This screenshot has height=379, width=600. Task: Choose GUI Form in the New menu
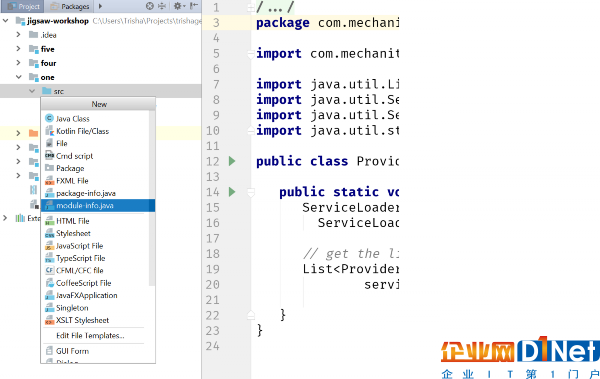(x=98, y=351)
